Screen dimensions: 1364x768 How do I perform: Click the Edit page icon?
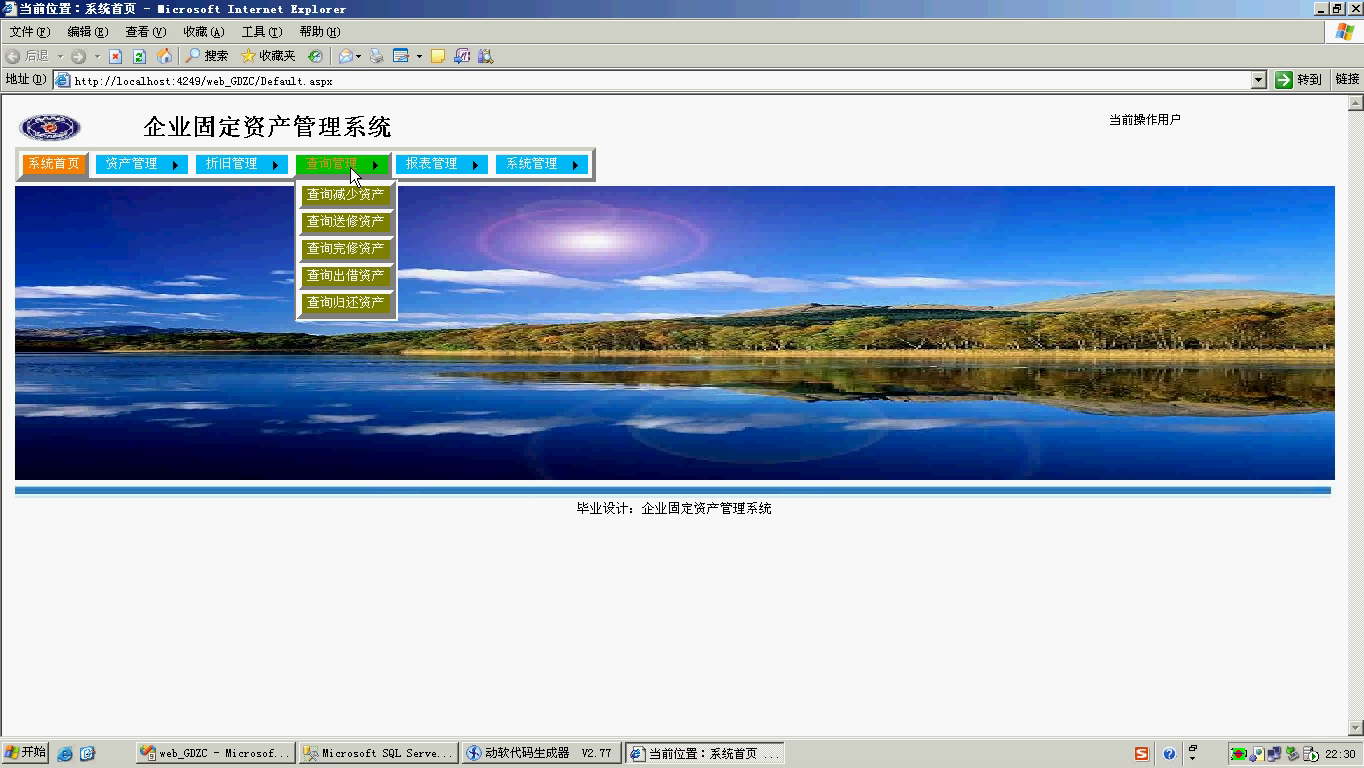pos(401,56)
